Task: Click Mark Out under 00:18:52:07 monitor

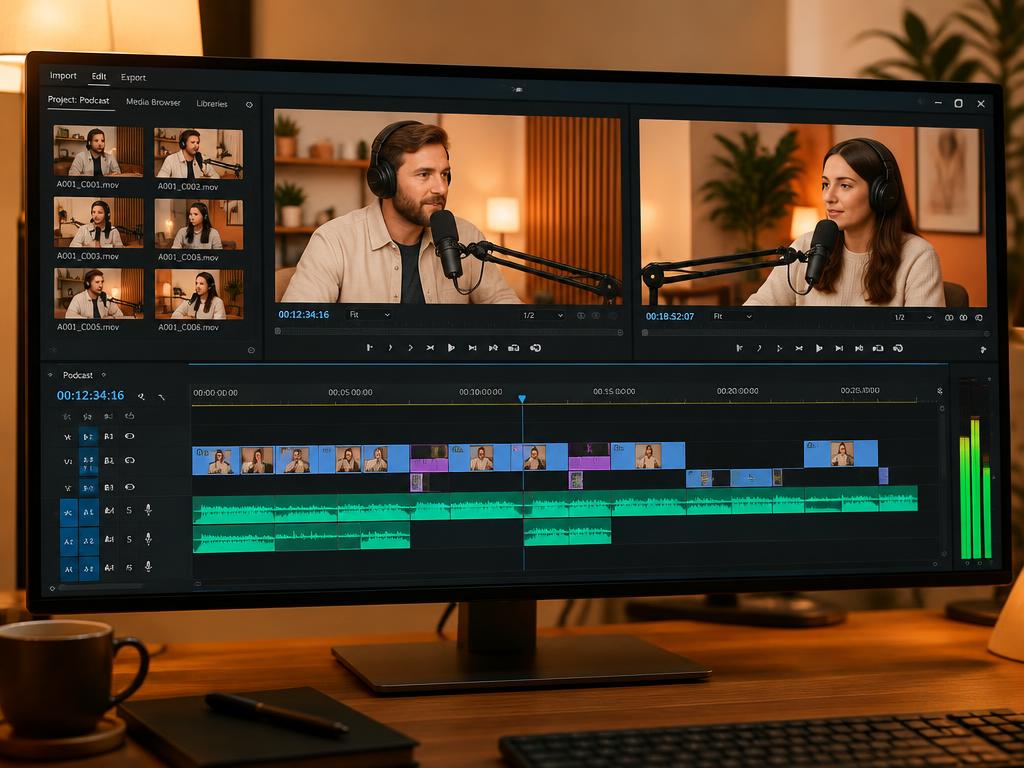Action: click(x=759, y=349)
